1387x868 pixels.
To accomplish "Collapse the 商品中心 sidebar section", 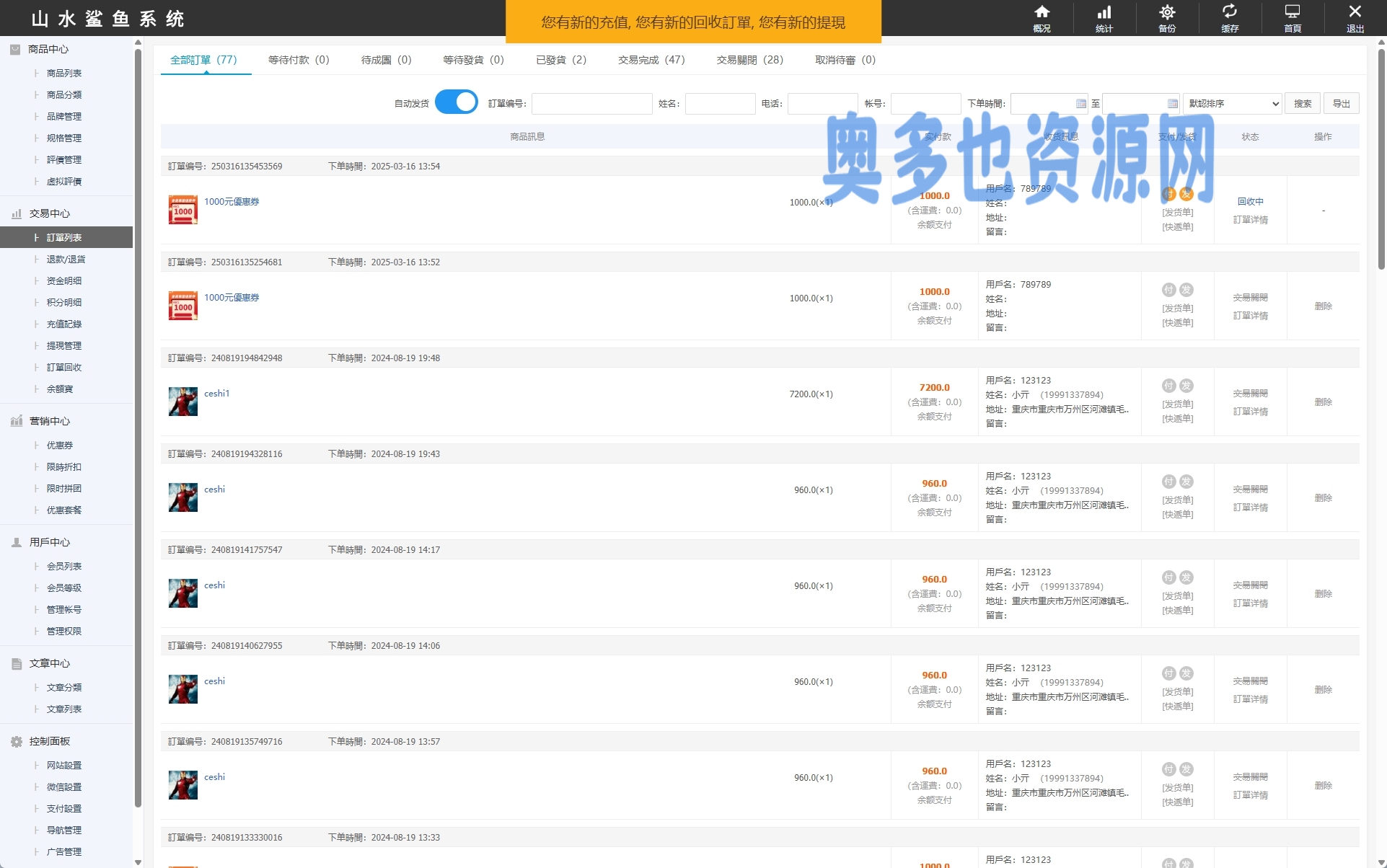I will pyautogui.click(x=48, y=49).
